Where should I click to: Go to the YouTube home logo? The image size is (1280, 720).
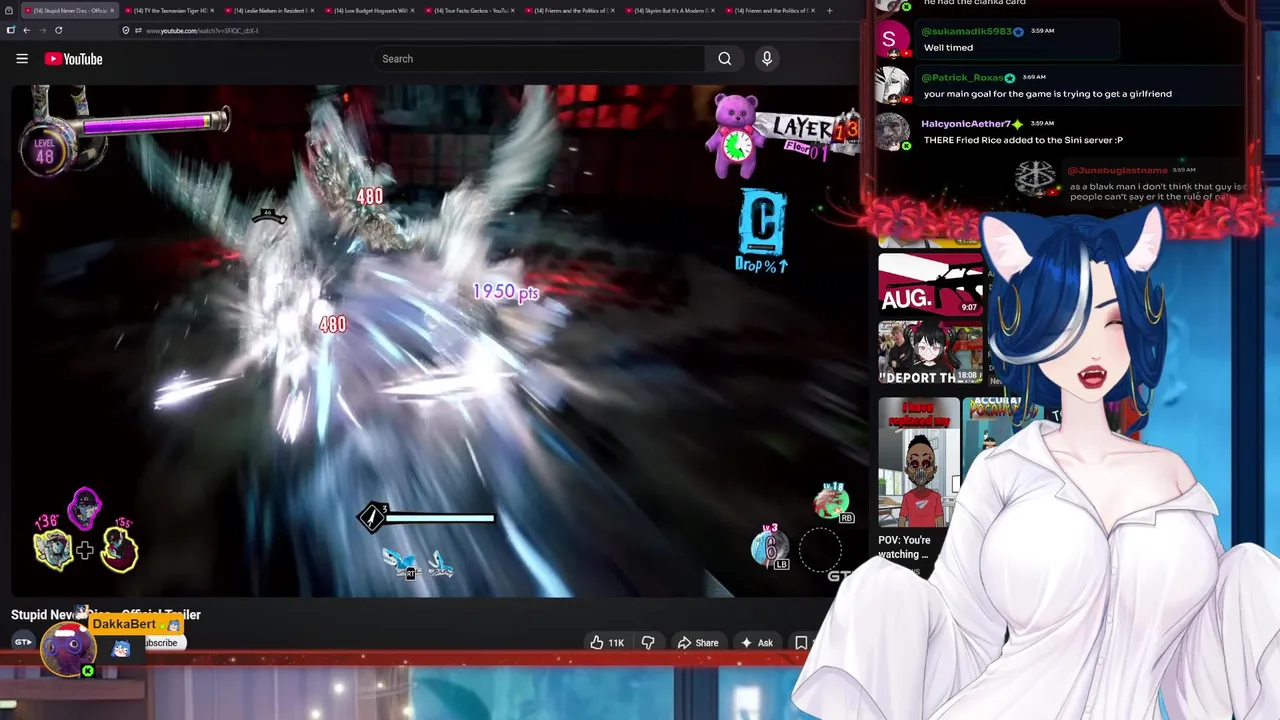point(74,59)
